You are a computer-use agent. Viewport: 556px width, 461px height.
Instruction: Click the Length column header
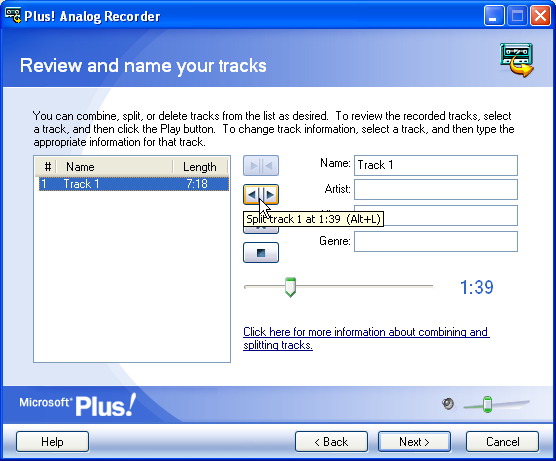(200, 167)
